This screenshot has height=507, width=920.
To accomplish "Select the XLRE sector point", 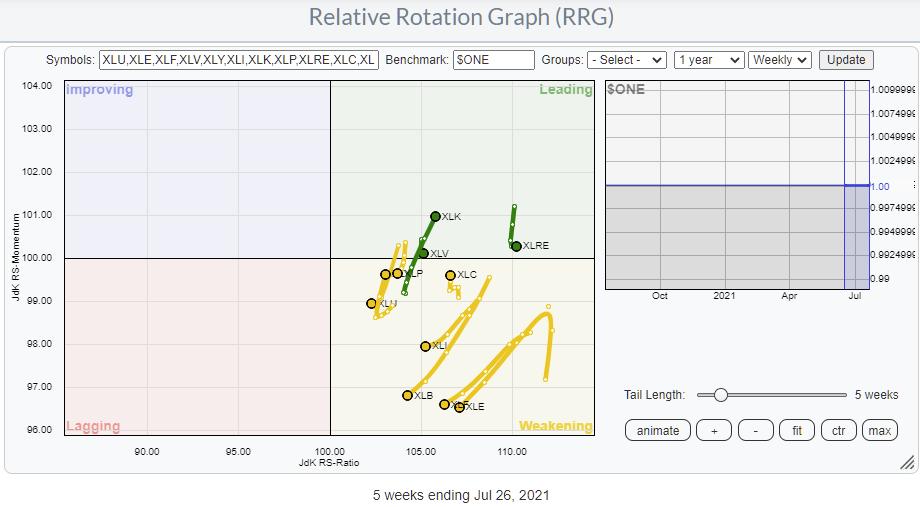I will coord(516,246).
